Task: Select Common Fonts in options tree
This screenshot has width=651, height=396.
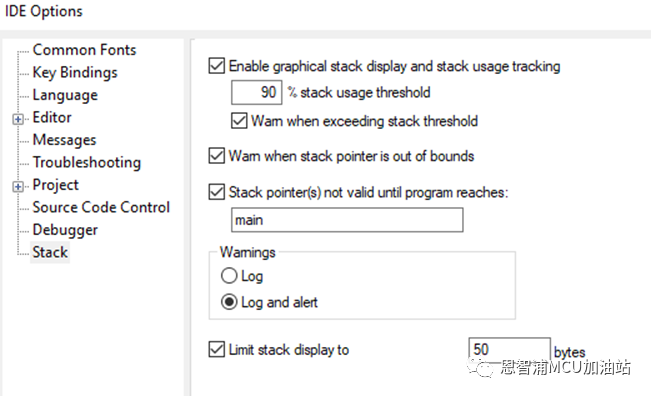Action: [x=84, y=50]
